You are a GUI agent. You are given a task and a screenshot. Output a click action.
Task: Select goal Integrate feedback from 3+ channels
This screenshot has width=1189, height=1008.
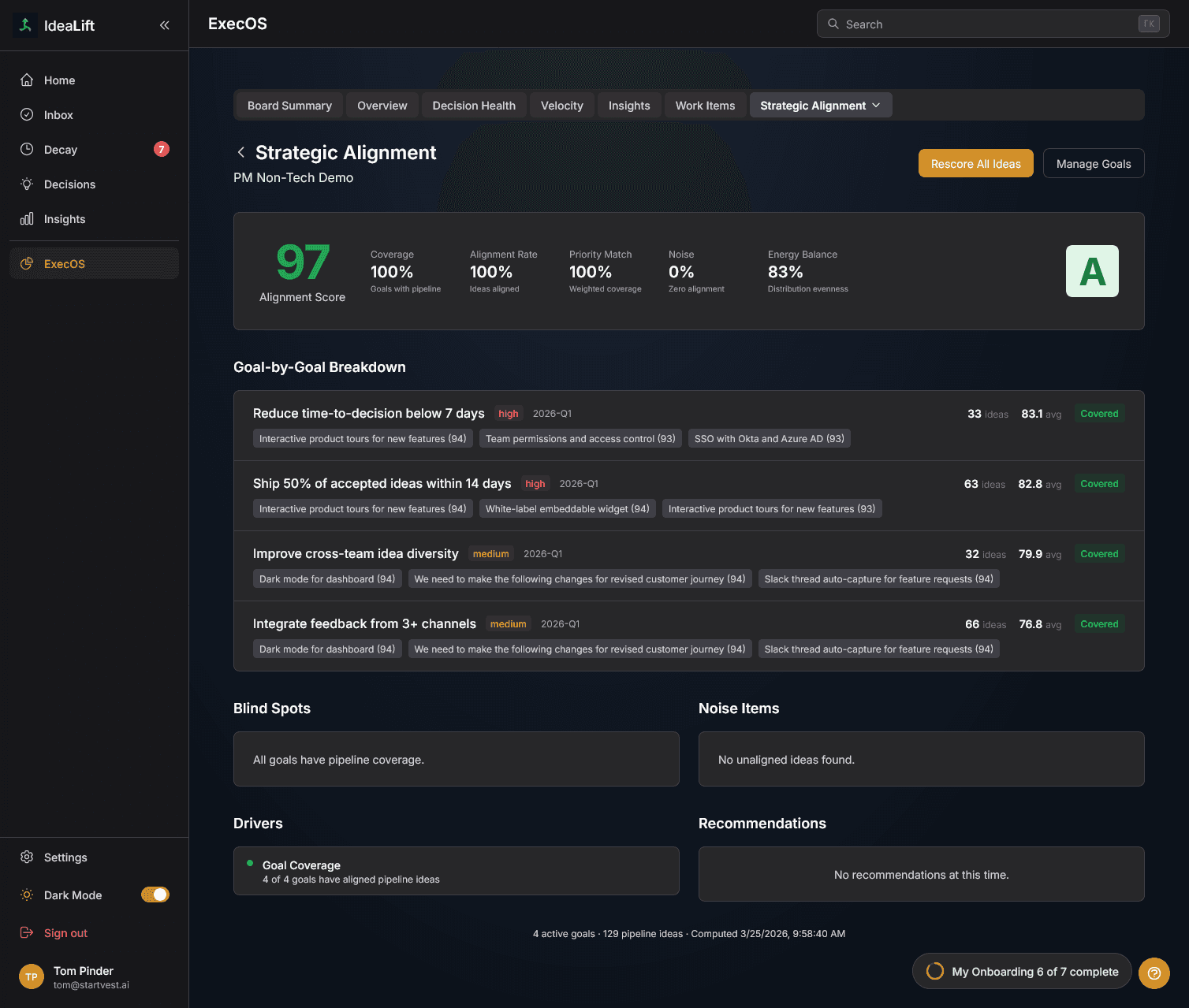tap(364, 624)
